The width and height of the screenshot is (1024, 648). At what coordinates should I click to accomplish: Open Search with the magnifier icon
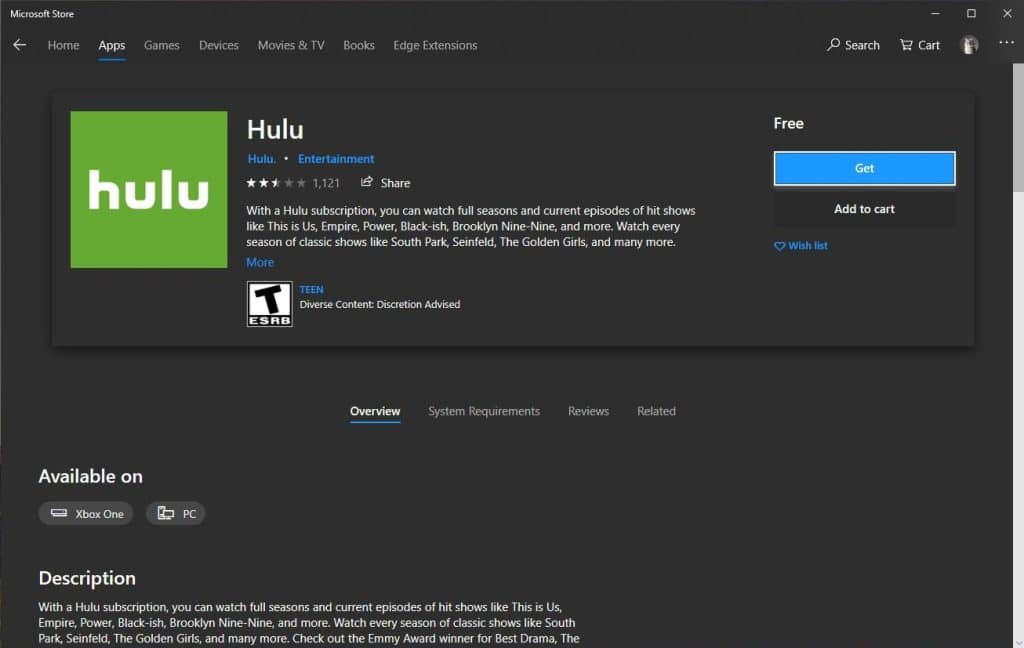(x=853, y=45)
